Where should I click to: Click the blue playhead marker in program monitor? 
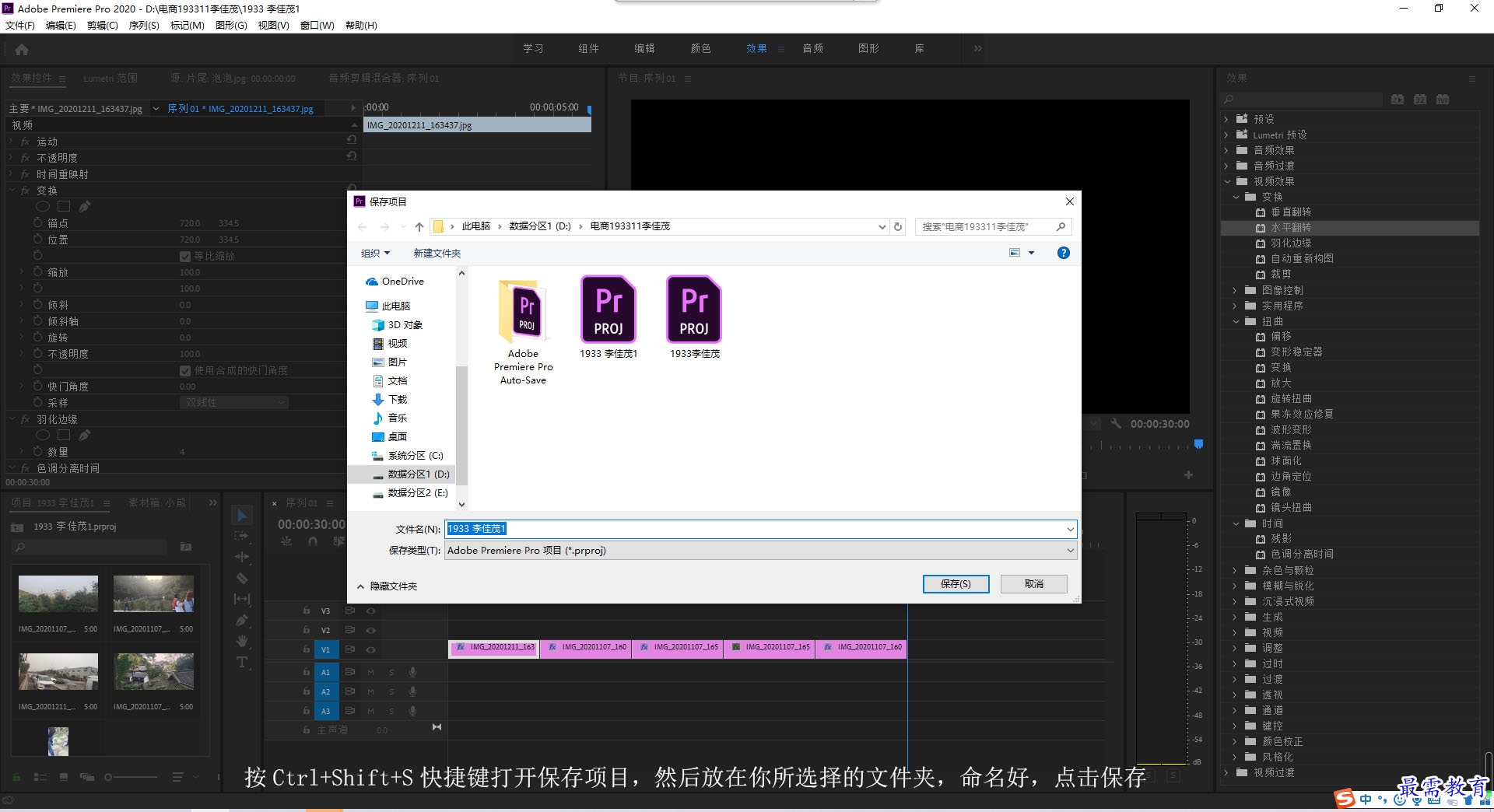click(1198, 444)
